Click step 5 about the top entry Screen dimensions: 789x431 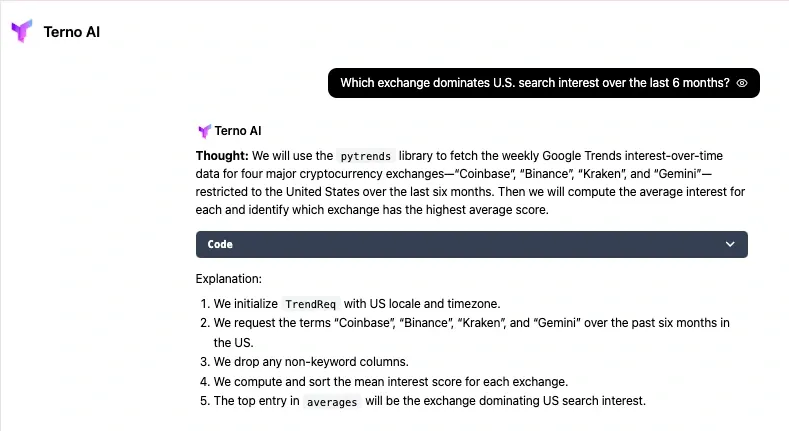click(430, 401)
